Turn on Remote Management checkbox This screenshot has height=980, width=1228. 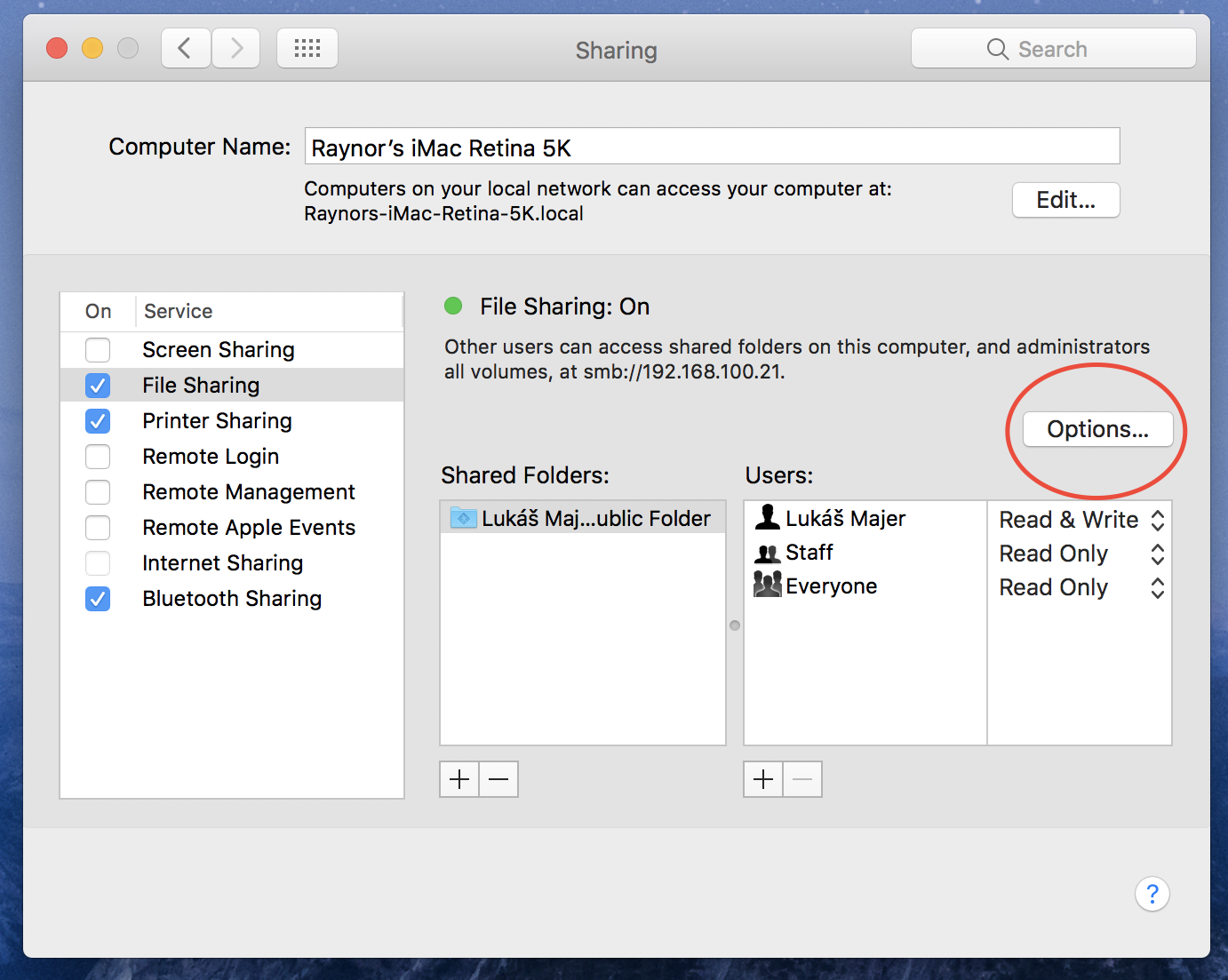[98, 492]
